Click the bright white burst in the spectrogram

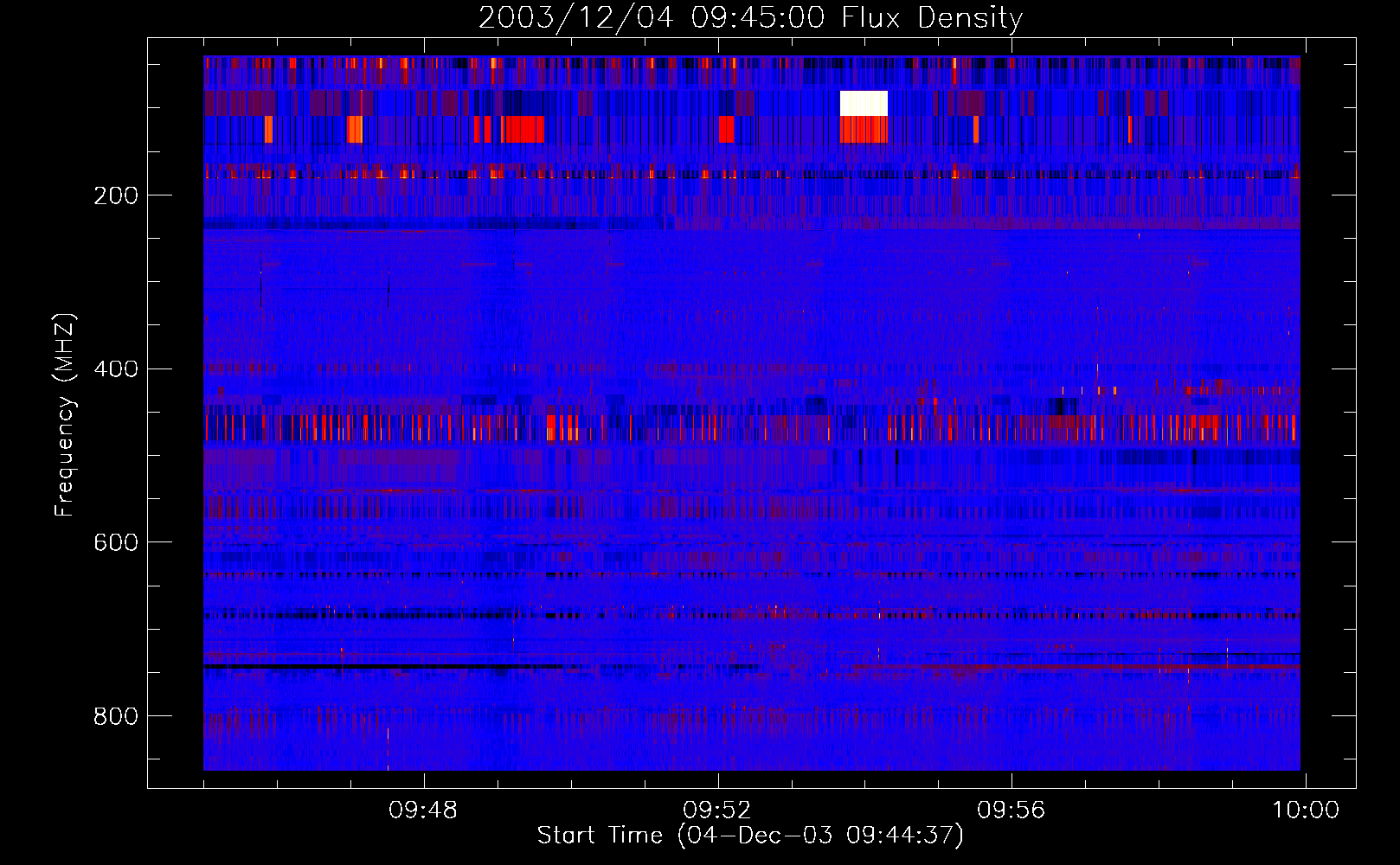[x=864, y=103]
